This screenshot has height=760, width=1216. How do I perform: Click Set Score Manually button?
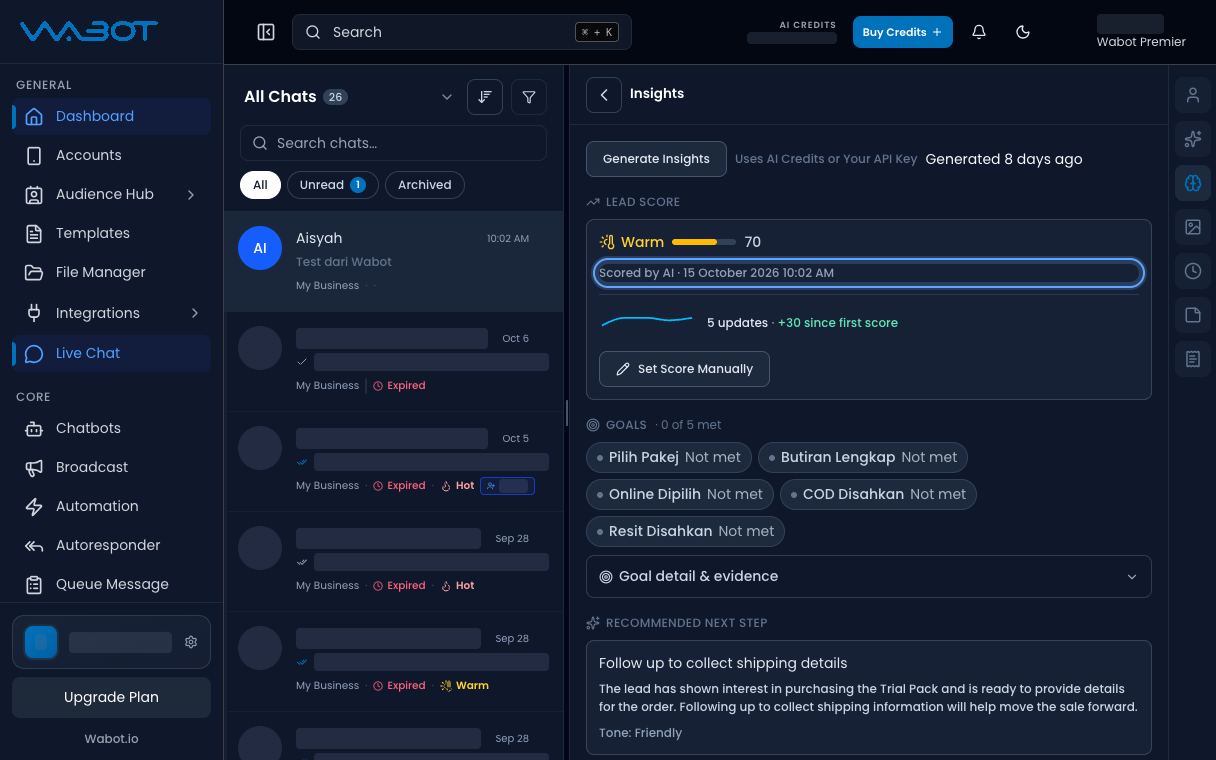pos(684,369)
